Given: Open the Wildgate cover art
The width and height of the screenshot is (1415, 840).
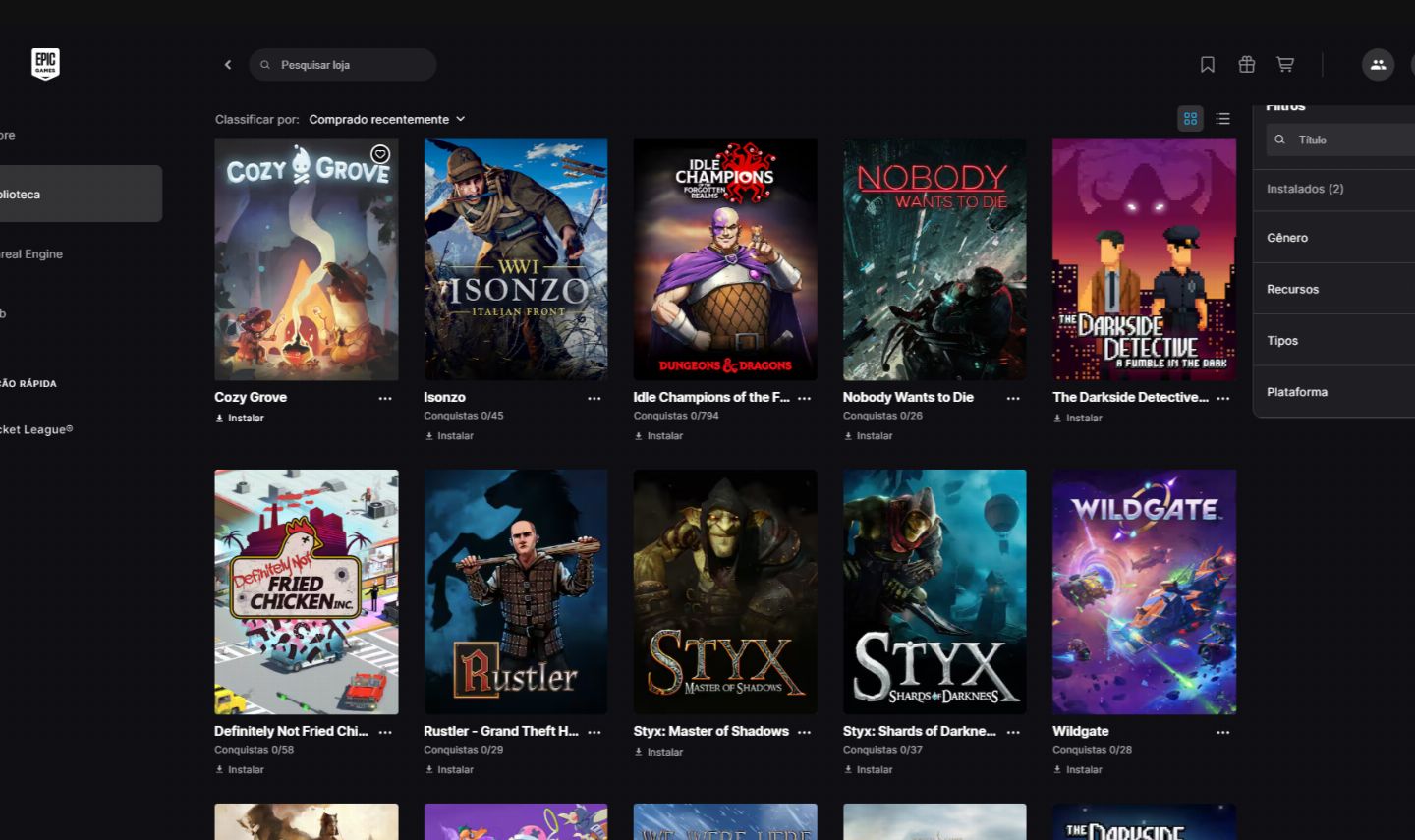Looking at the screenshot, I should click(x=1145, y=592).
